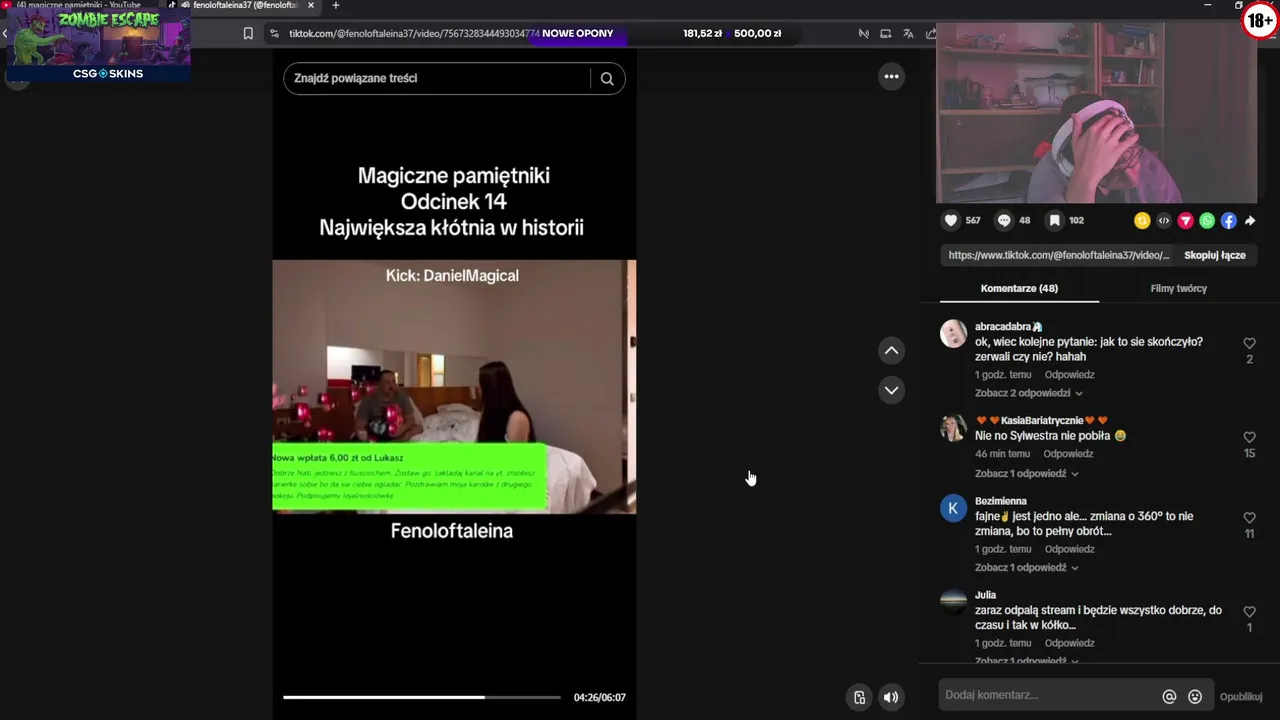This screenshot has width=1280, height=720.
Task: Save the video with the bookmark icon
Action: pyautogui.click(x=1054, y=220)
